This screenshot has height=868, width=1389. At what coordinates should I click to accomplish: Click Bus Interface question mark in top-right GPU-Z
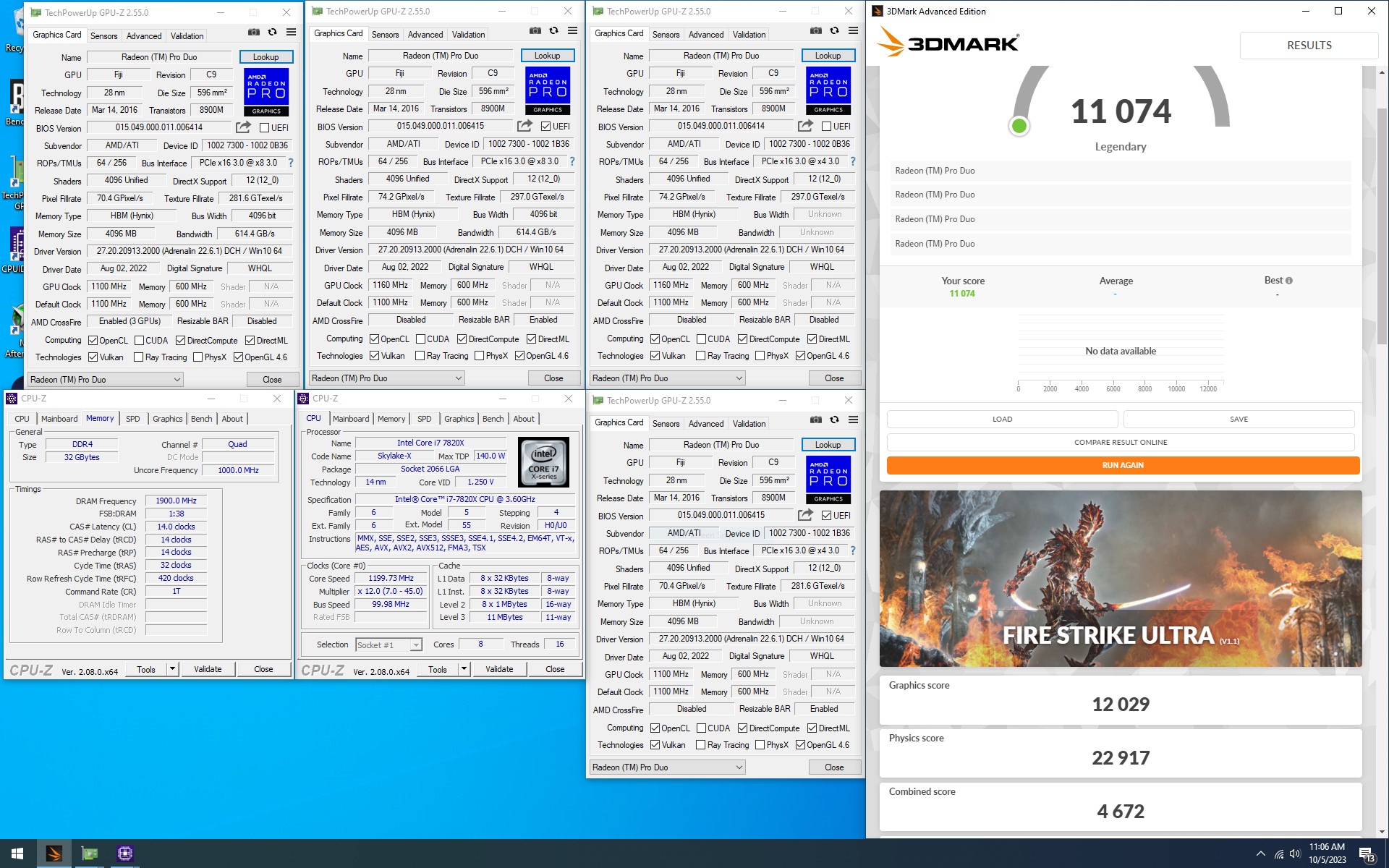click(x=853, y=161)
